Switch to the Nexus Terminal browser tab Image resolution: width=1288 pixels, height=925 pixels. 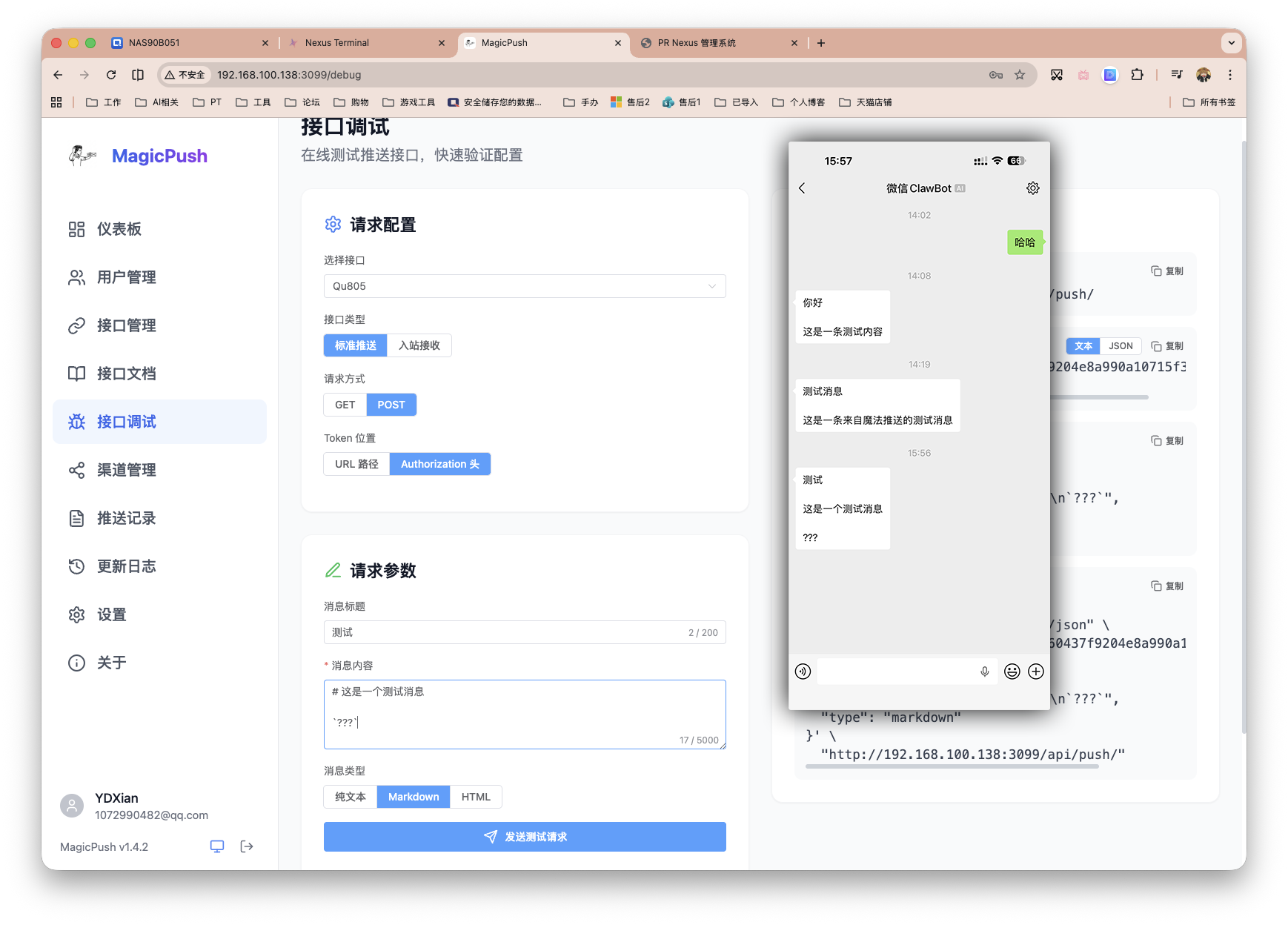pyautogui.click(x=338, y=42)
